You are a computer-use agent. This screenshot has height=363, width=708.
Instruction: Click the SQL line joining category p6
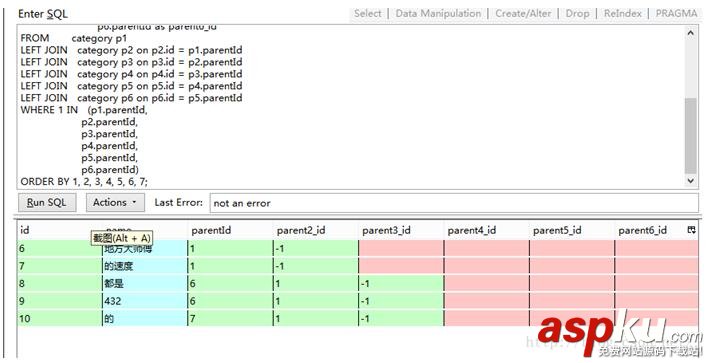click(131, 98)
